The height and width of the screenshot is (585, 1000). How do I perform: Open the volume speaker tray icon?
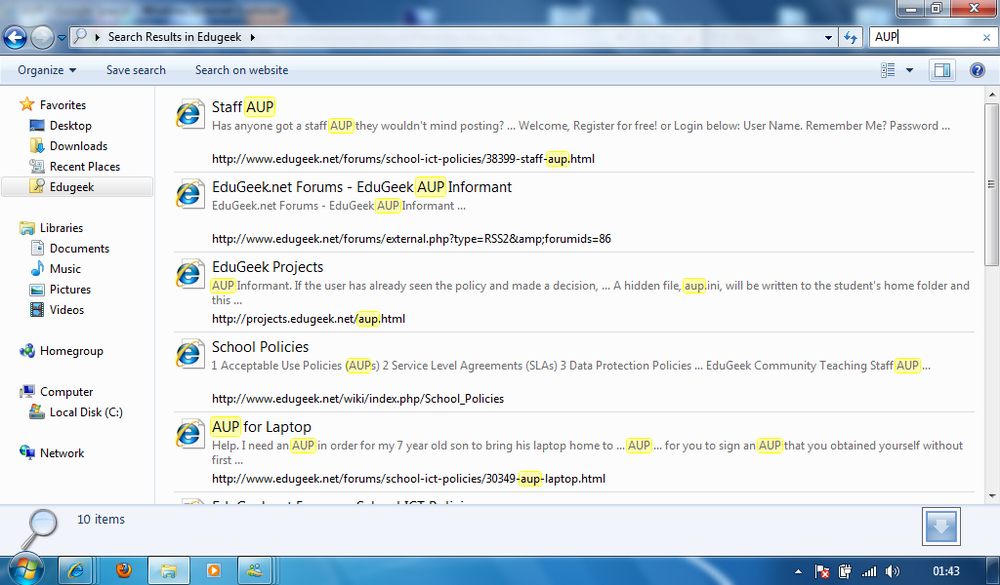coord(892,571)
